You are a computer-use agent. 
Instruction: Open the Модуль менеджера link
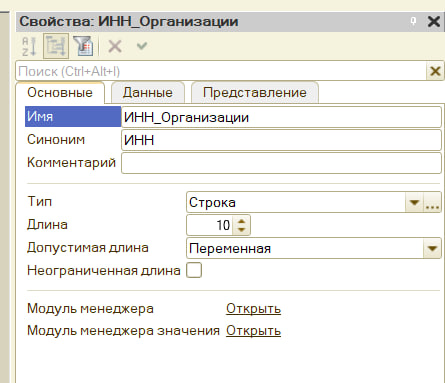click(x=253, y=309)
